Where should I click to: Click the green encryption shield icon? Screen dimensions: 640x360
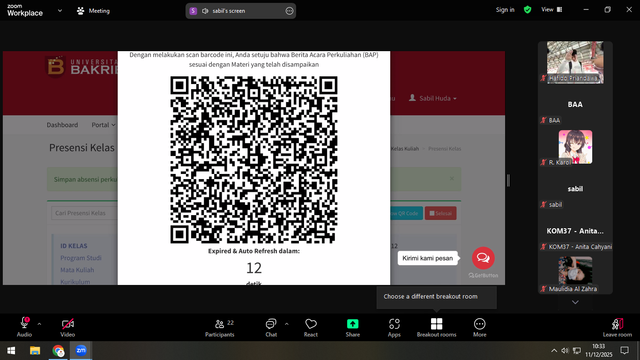point(527,10)
